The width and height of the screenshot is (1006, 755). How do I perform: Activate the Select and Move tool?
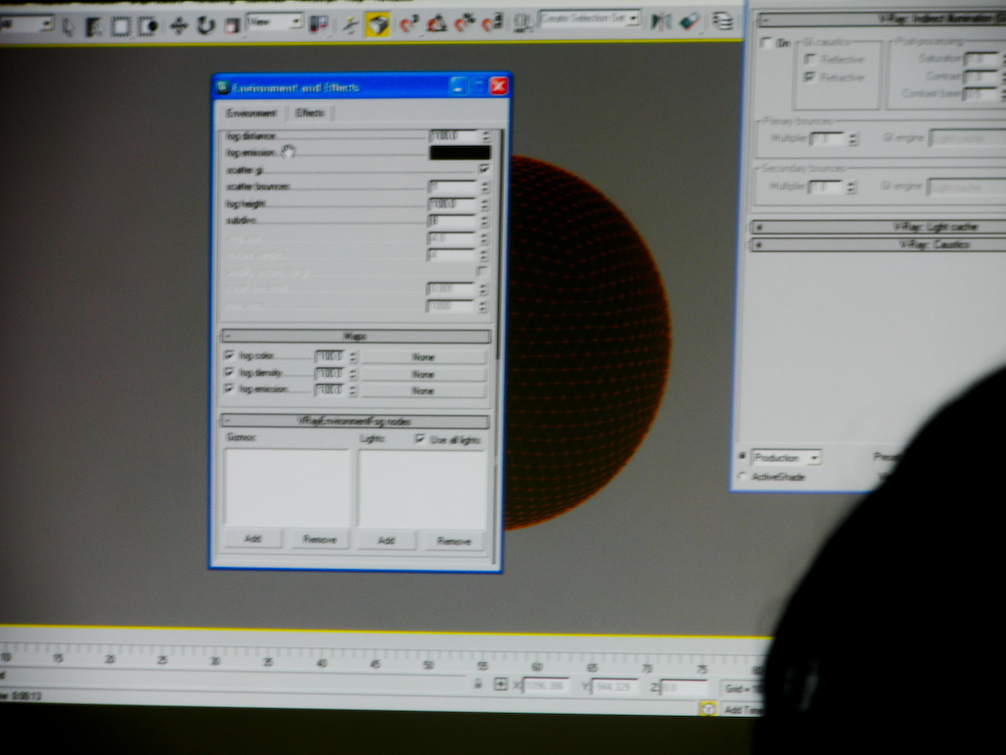[178, 26]
